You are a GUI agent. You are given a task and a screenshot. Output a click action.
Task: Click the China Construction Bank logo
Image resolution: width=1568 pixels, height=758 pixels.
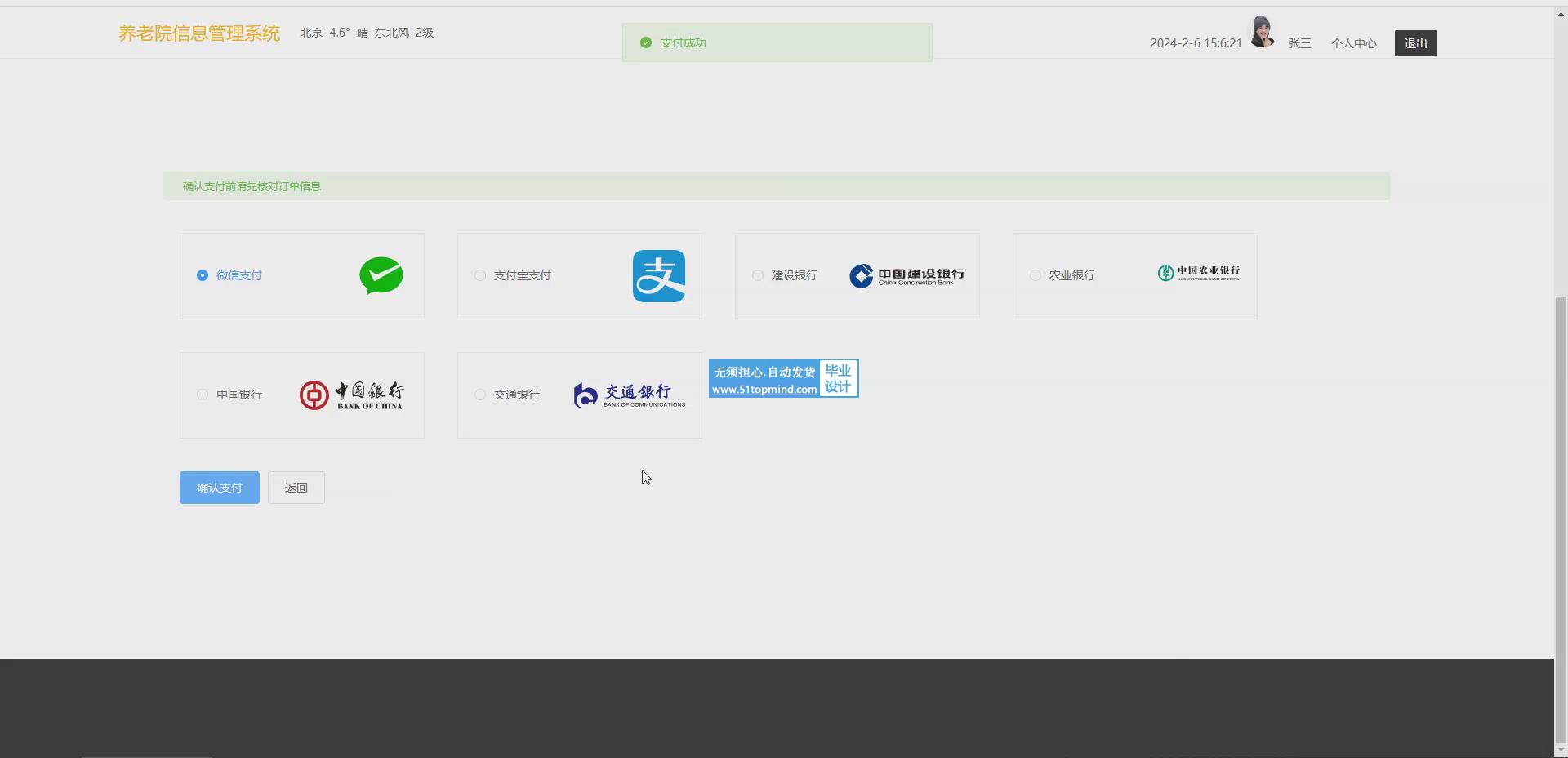tap(906, 276)
